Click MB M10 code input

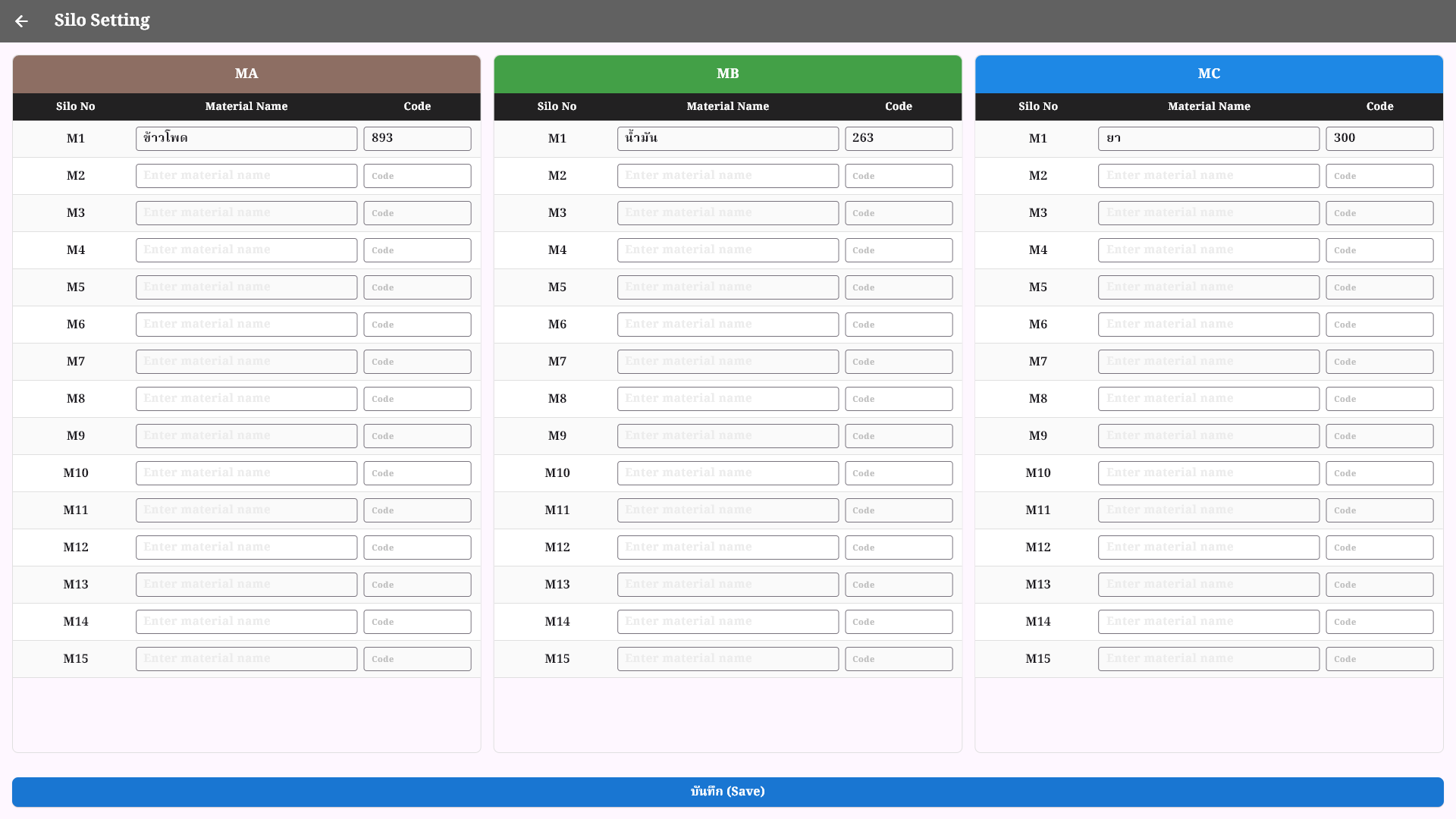click(899, 472)
